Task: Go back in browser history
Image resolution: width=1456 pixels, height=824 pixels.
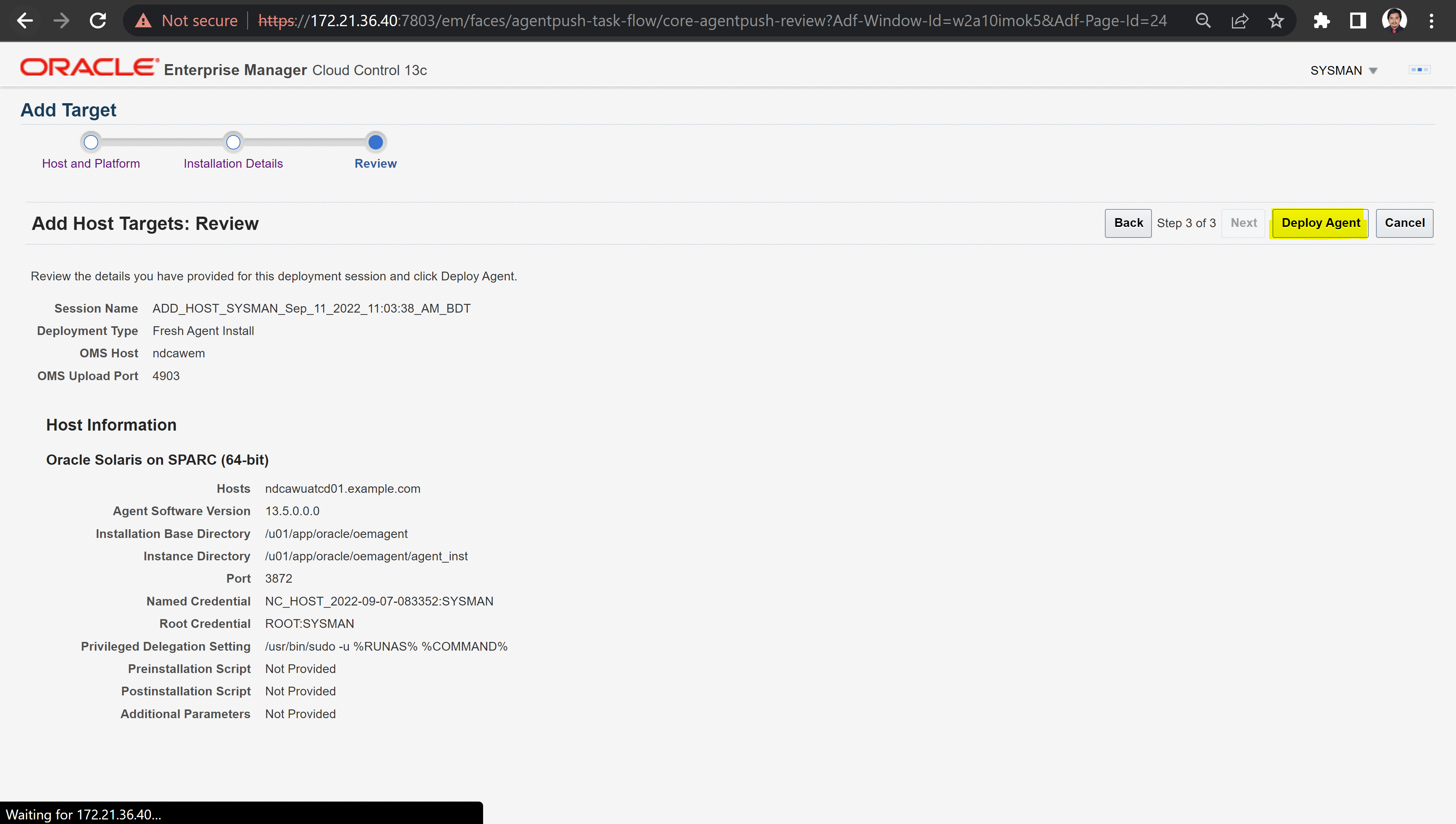Action: point(25,21)
